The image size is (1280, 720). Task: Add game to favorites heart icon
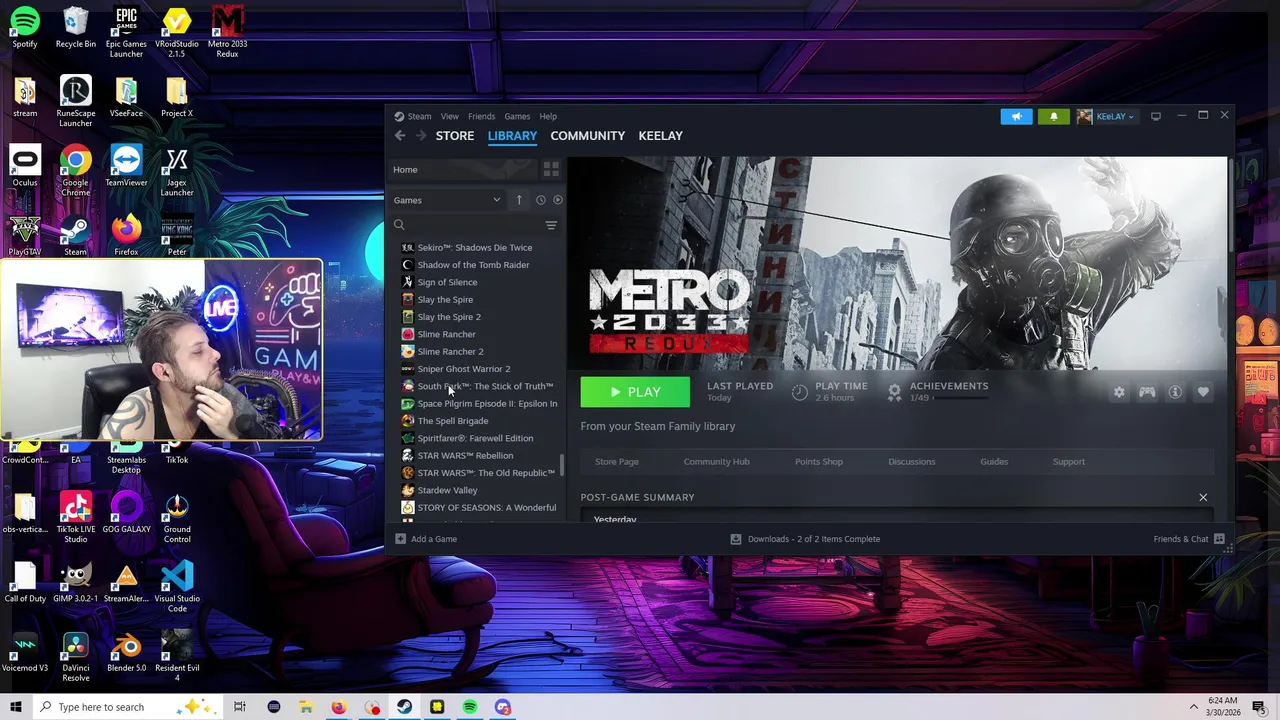point(1203,392)
